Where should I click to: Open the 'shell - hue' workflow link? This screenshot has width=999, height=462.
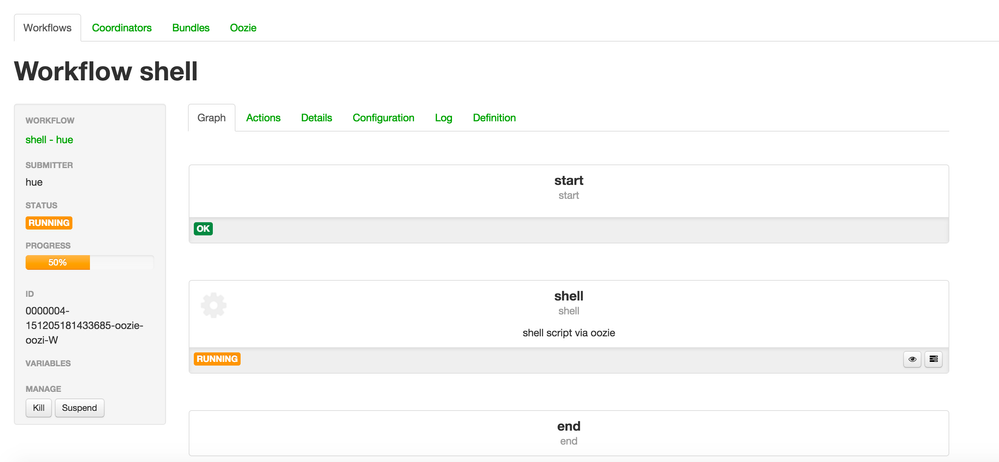(49, 140)
